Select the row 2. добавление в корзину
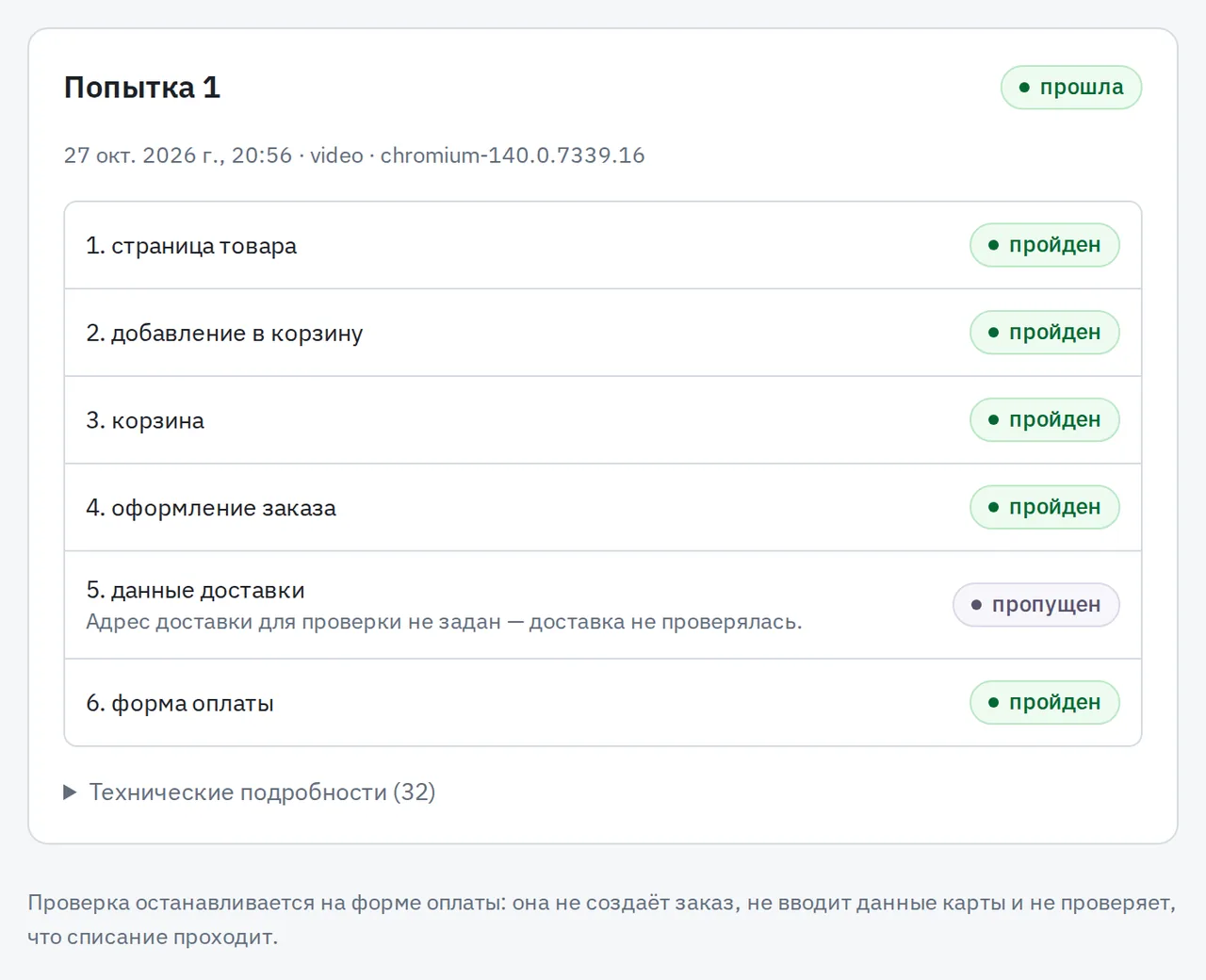The height and width of the screenshot is (980, 1206). click(x=603, y=333)
